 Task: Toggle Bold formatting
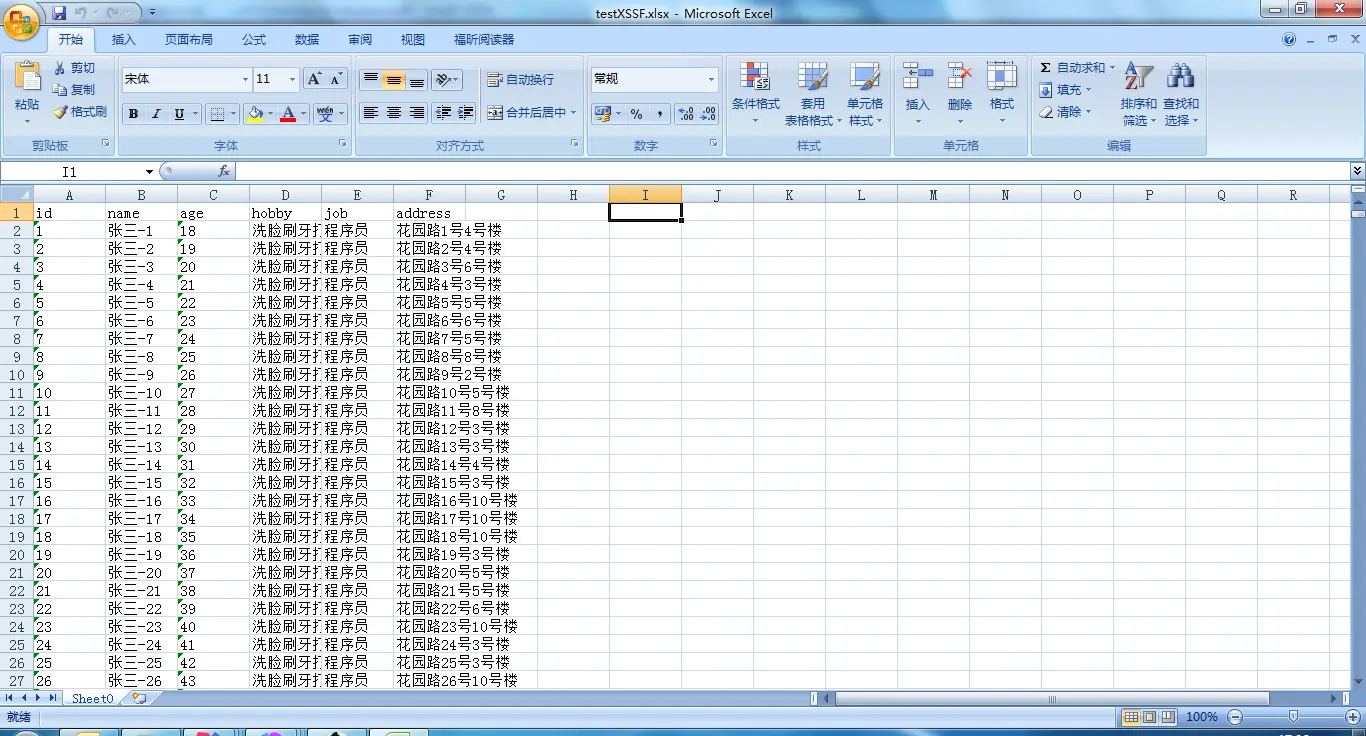tap(133, 114)
